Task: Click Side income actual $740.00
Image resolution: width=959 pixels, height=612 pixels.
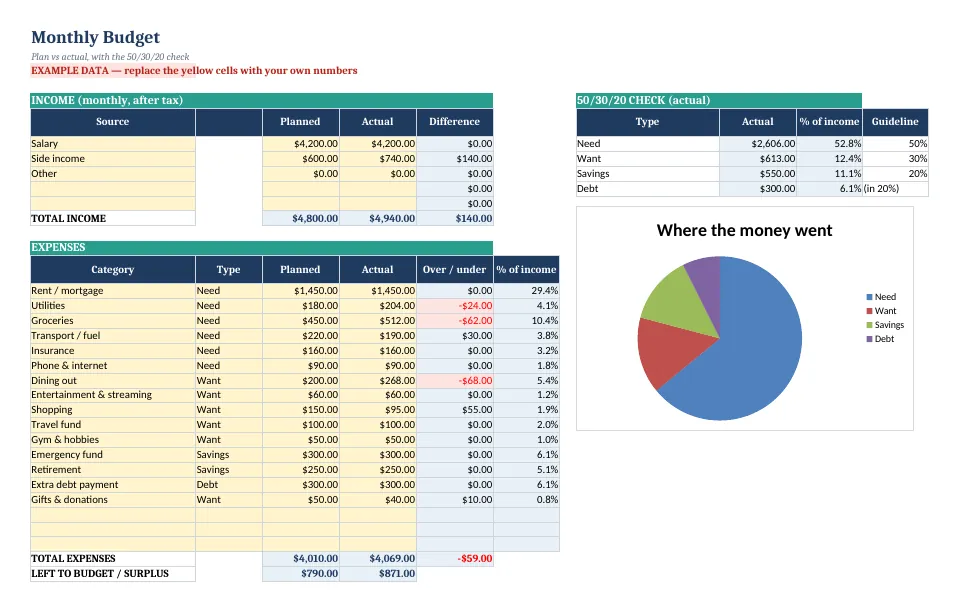Action: [378, 158]
